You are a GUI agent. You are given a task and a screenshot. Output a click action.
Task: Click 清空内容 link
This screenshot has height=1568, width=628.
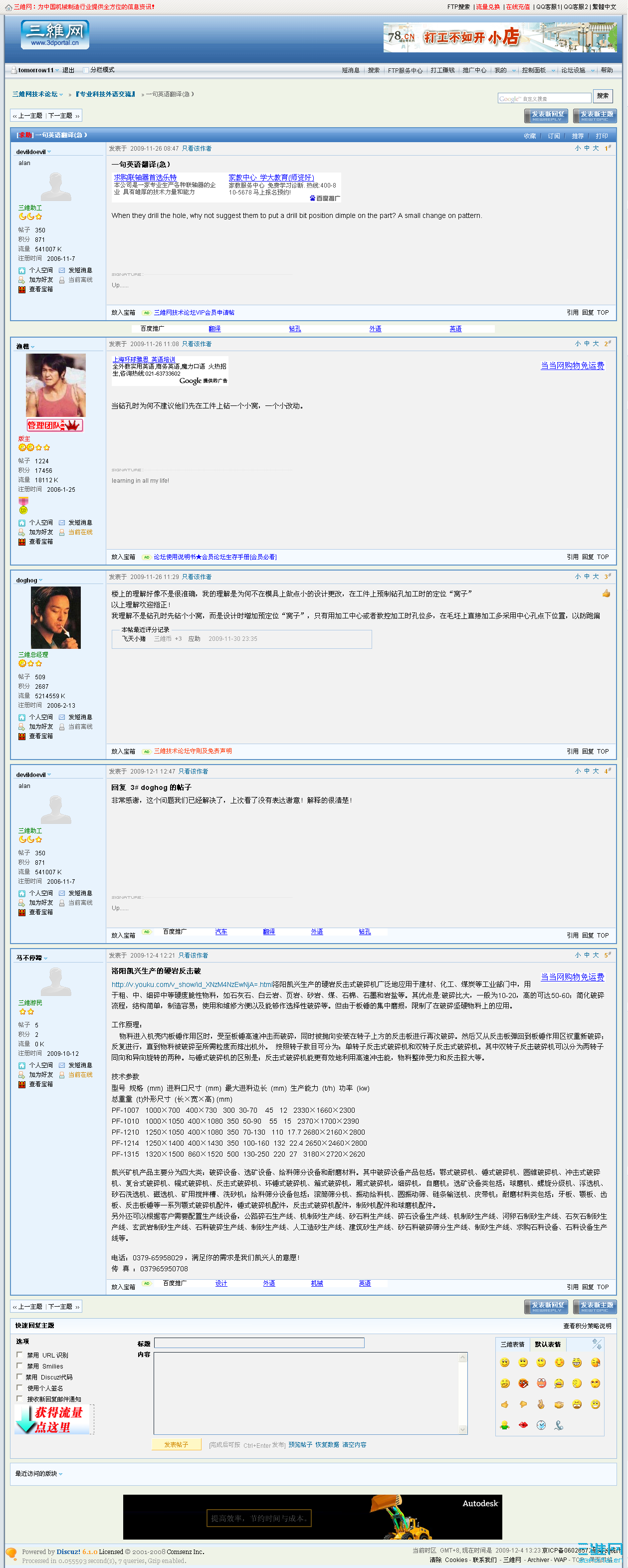(x=354, y=1444)
